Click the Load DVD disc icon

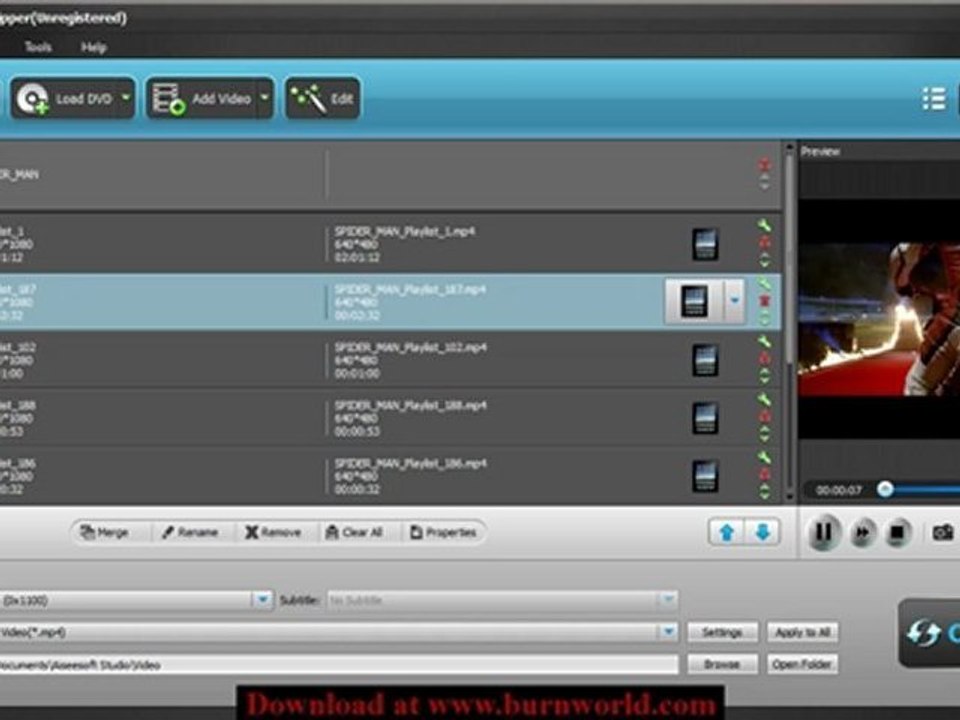pyautogui.click(x=32, y=98)
